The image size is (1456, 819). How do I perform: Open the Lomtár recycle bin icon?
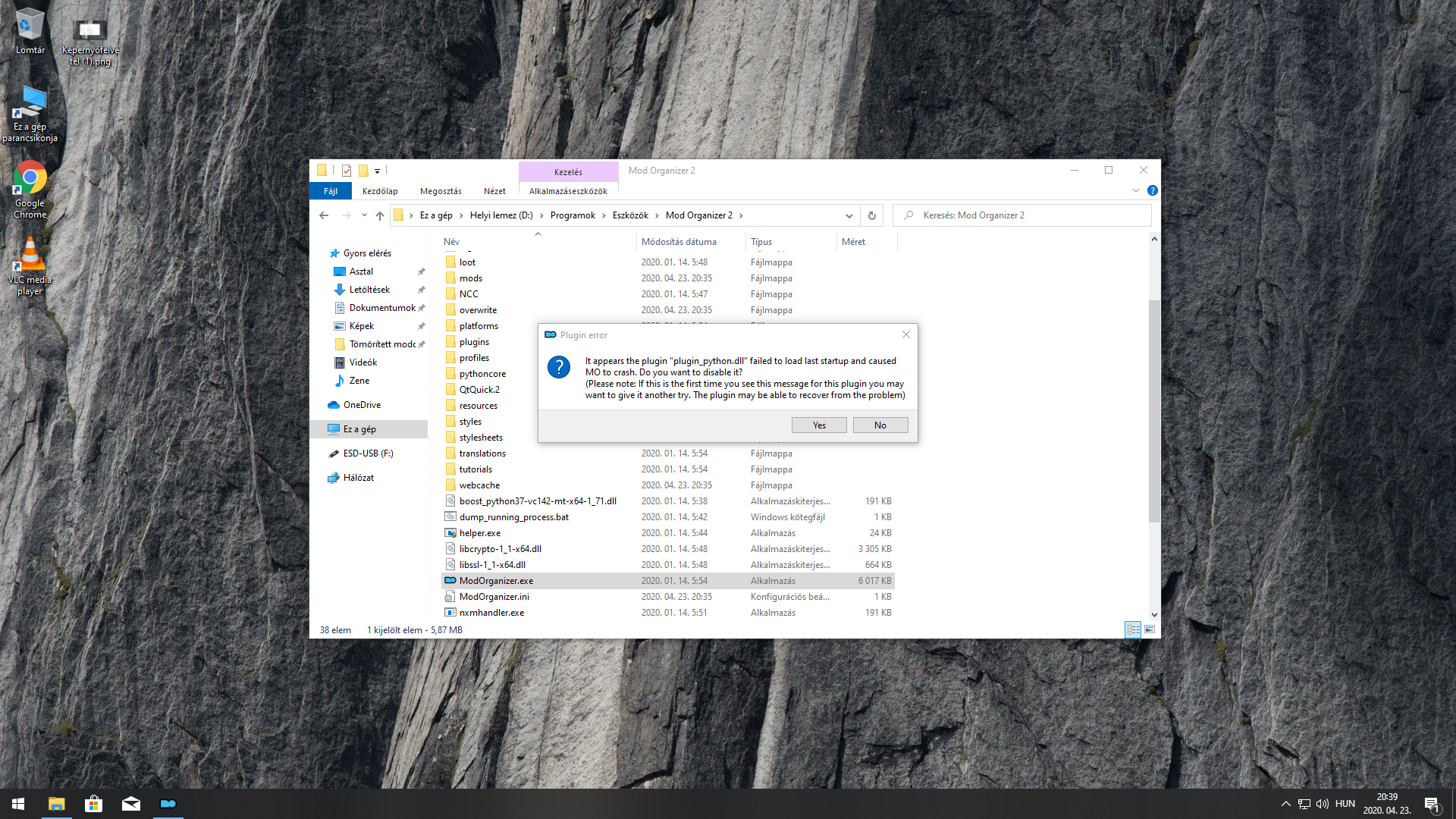30,31
